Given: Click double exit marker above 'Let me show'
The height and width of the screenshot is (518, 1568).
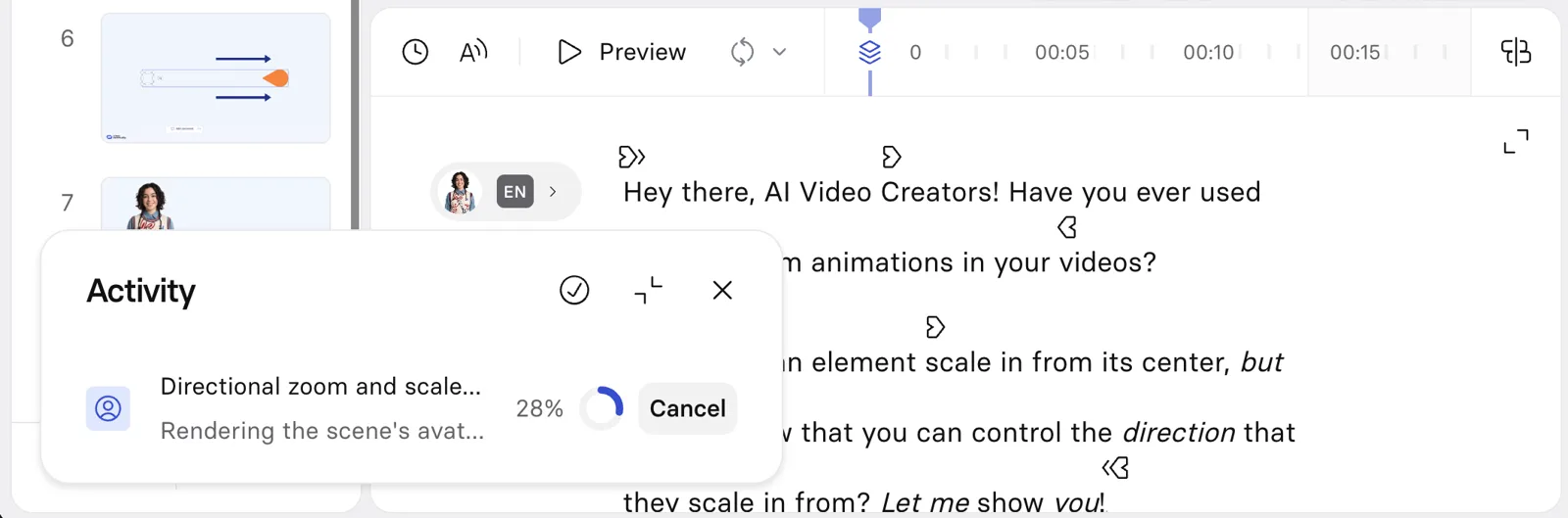Looking at the screenshot, I should point(1115,468).
